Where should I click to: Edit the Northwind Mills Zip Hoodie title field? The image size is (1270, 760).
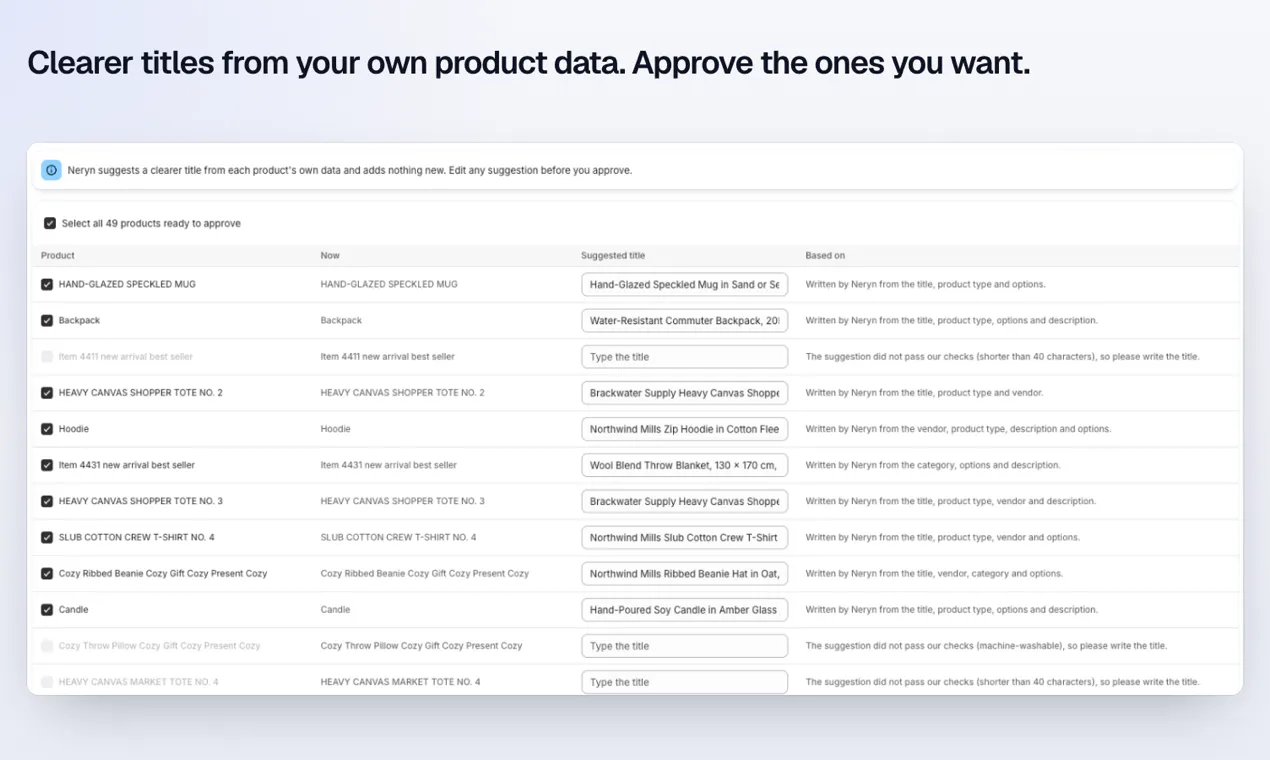(x=685, y=429)
